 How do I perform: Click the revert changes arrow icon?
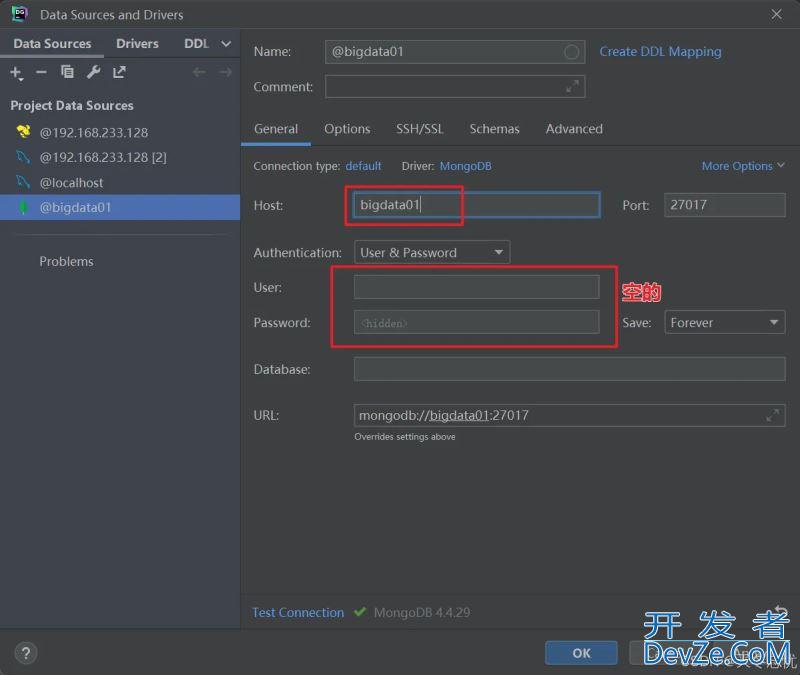[781, 611]
